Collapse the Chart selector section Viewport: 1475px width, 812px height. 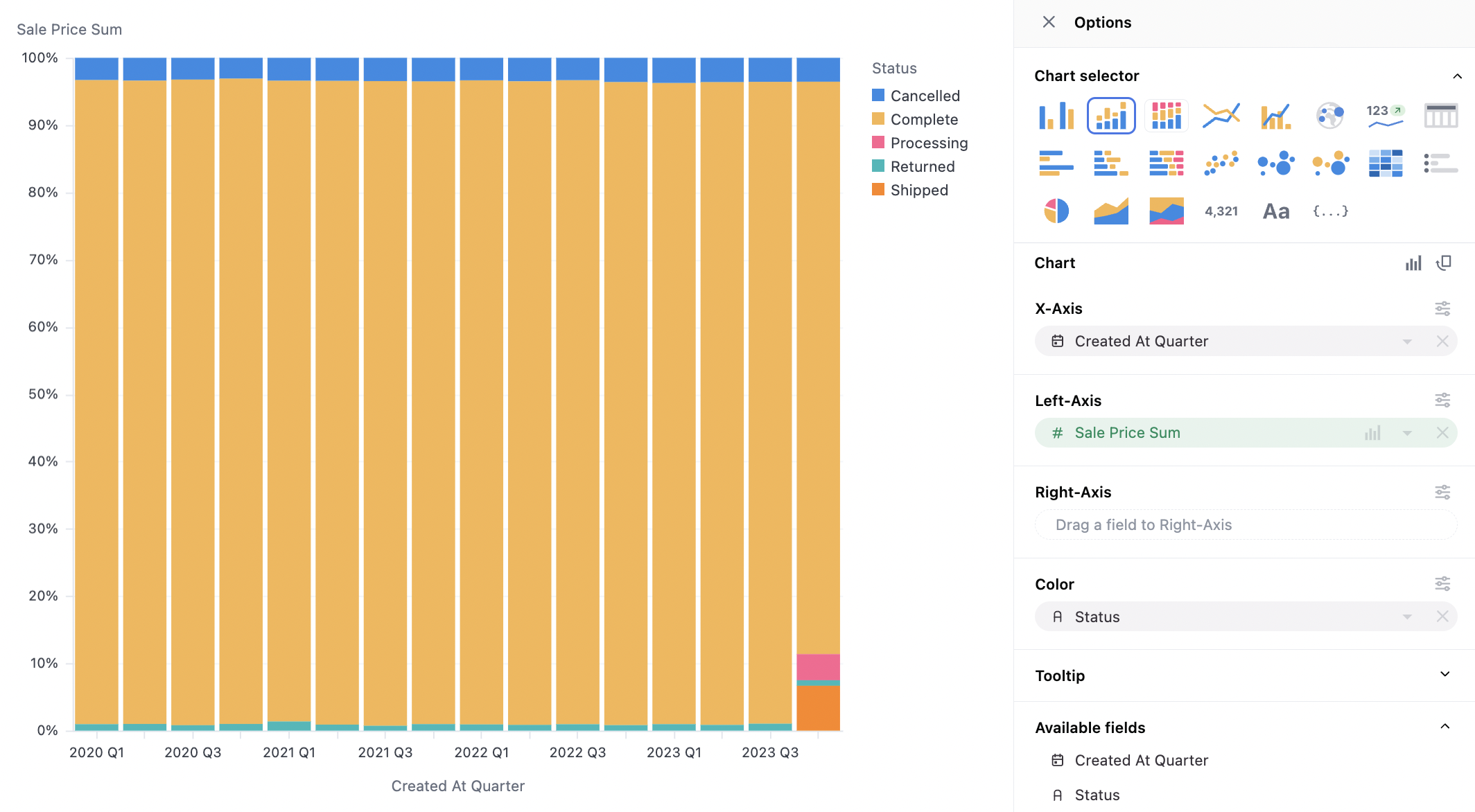(1457, 76)
